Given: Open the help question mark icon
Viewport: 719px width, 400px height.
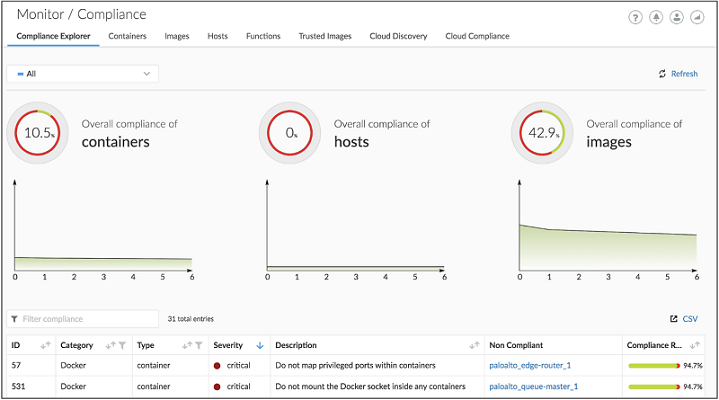Looking at the screenshot, I should pos(636,18).
